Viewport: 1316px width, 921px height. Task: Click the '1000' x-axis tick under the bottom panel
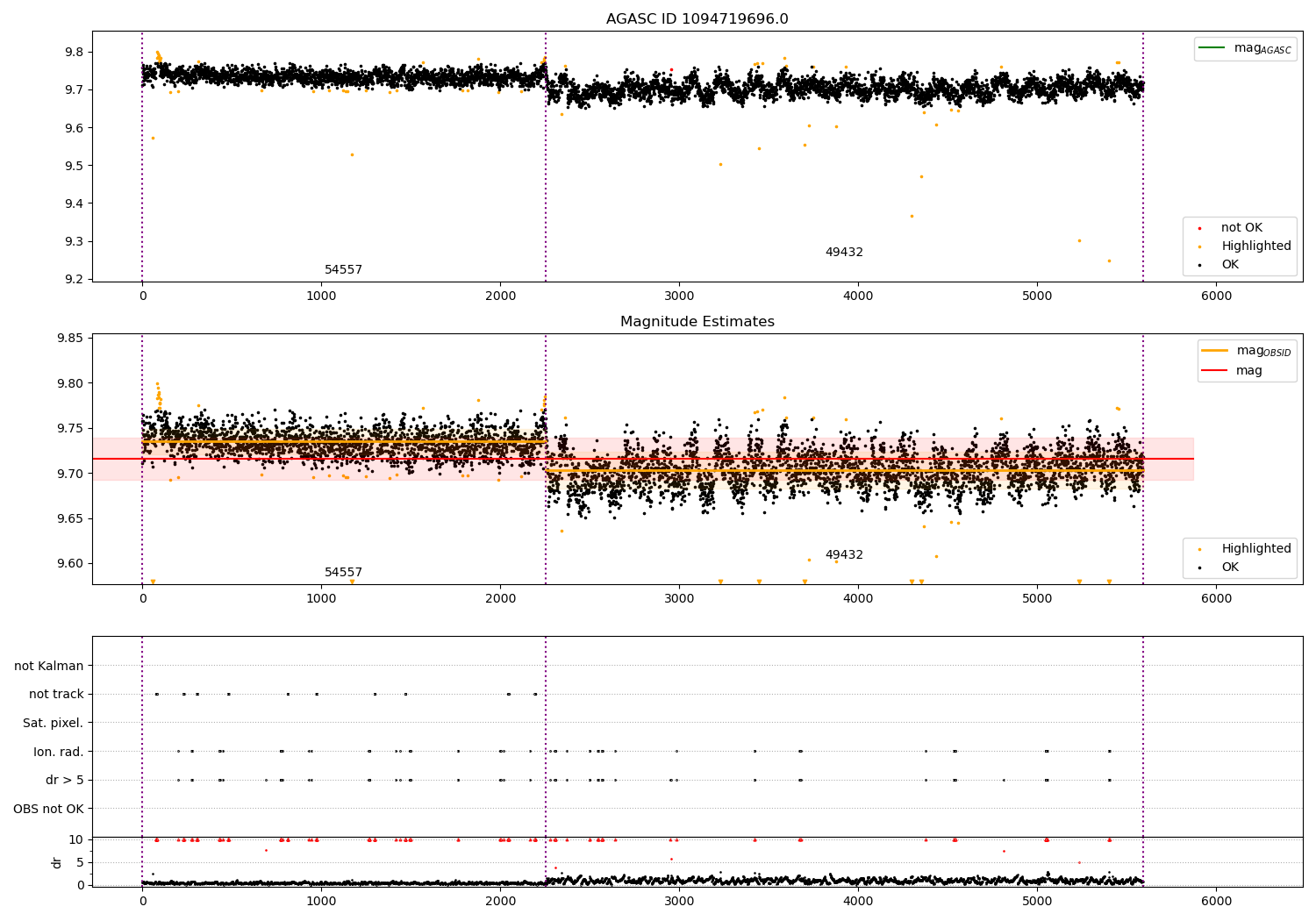tap(321, 902)
